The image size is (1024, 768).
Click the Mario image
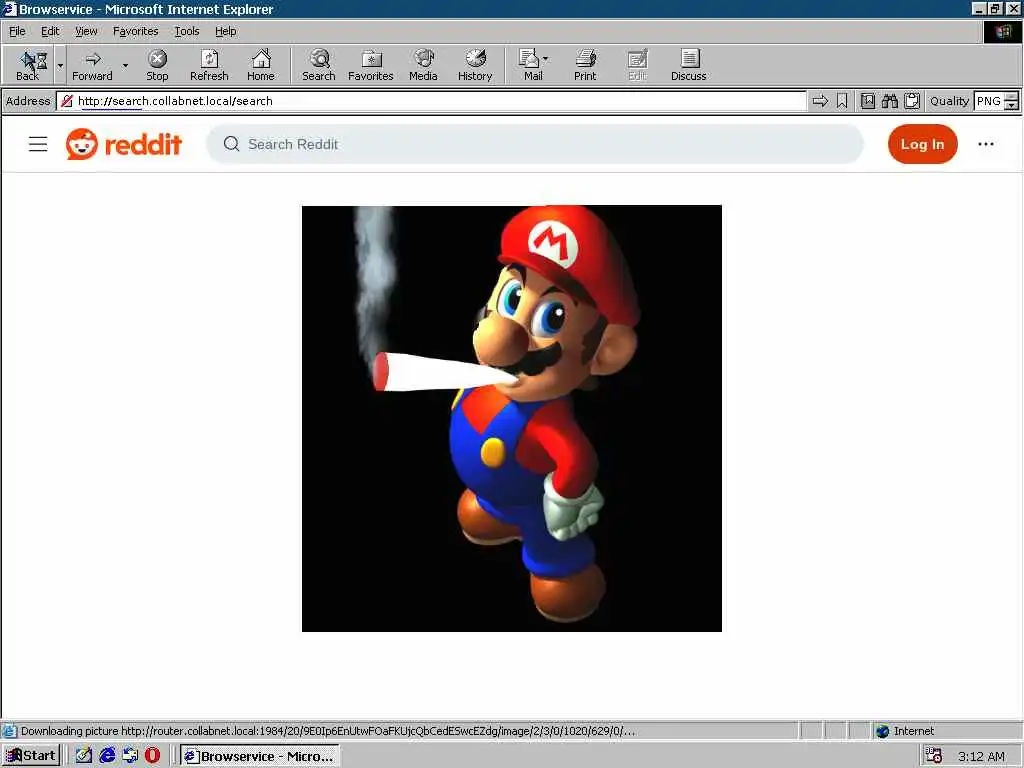[511, 418]
